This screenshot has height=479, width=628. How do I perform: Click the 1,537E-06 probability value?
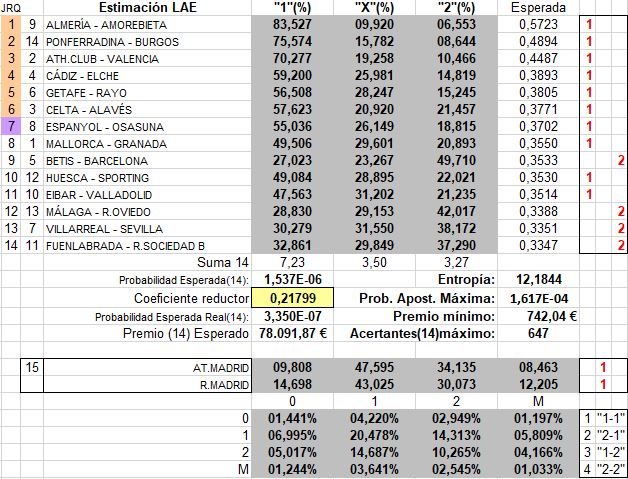point(292,280)
